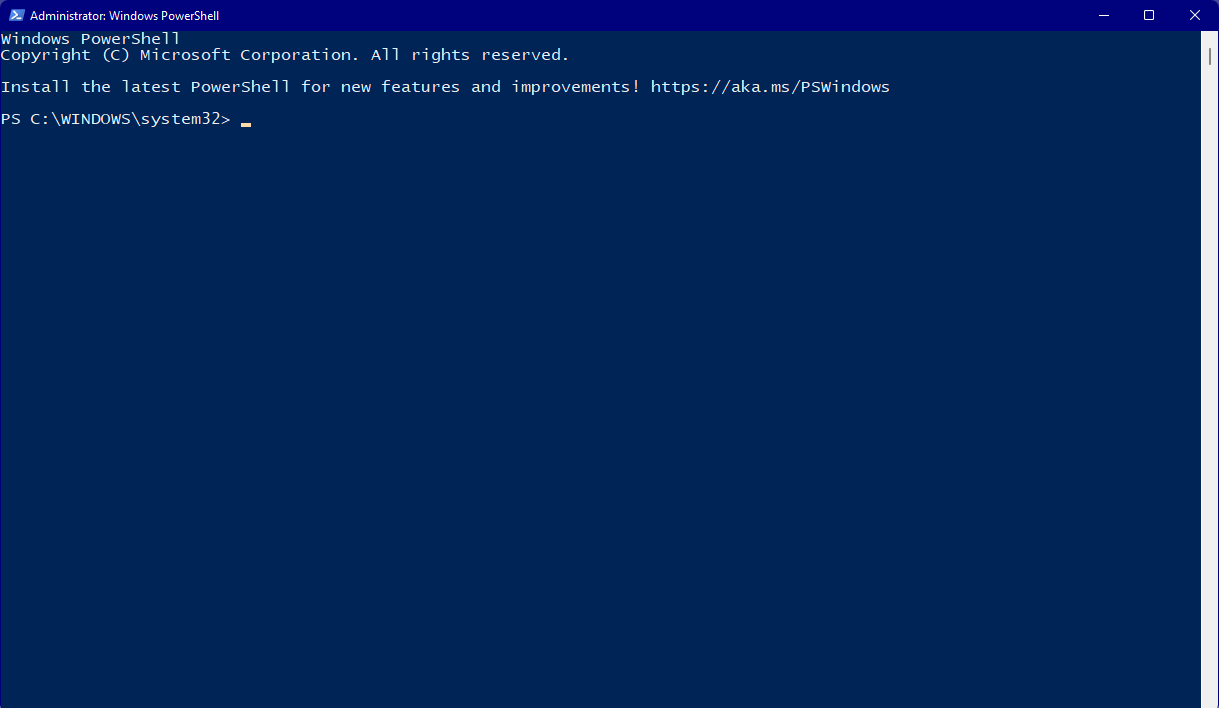This screenshot has height=708, width=1219.
Task: Click the empty title bar area
Action: click(650, 15)
